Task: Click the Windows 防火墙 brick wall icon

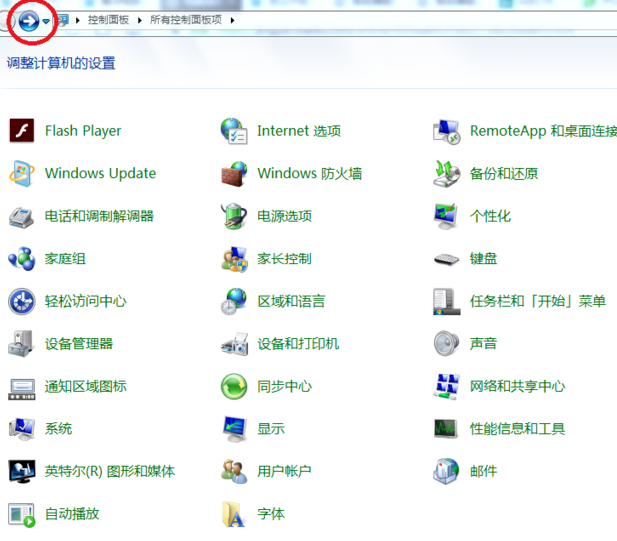Action: click(234, 173)
